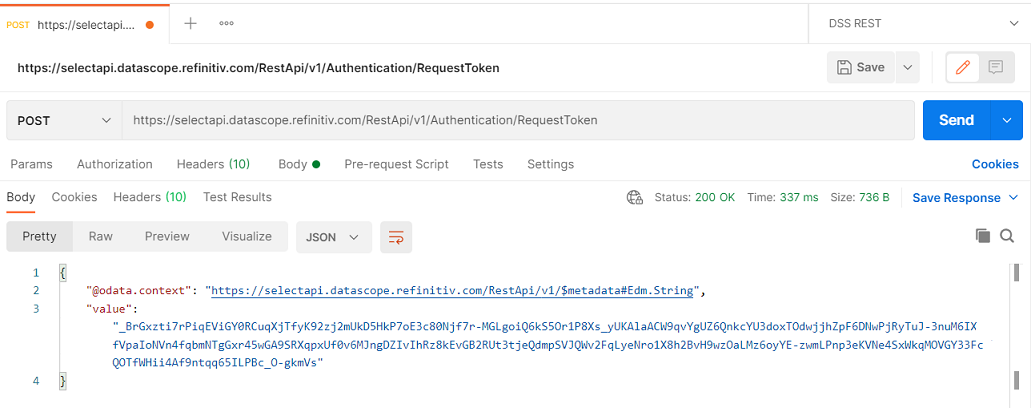The height and width of the screenshot is (408, 1031).
Task: Open the Cookies link
Action: pyautogui.click(x=995, y=164)
